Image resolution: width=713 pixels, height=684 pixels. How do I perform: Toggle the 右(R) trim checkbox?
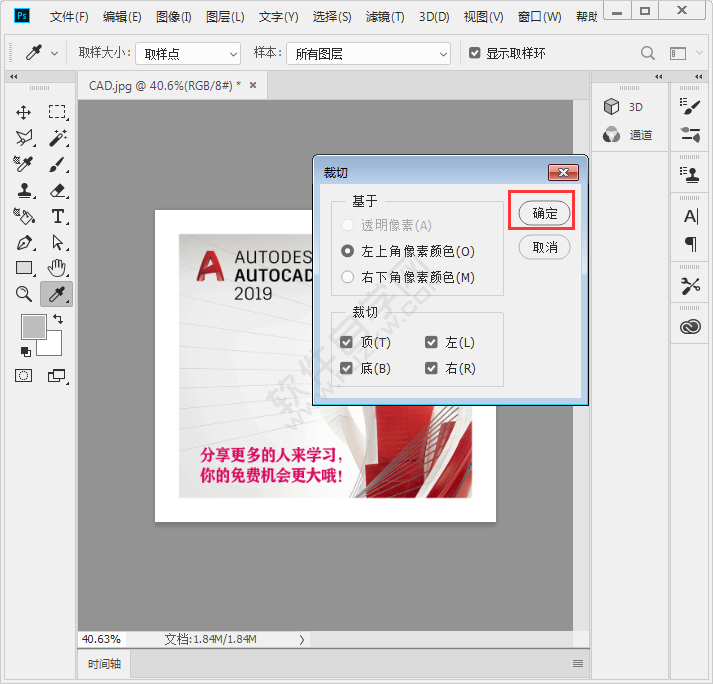tap(431, 368)
